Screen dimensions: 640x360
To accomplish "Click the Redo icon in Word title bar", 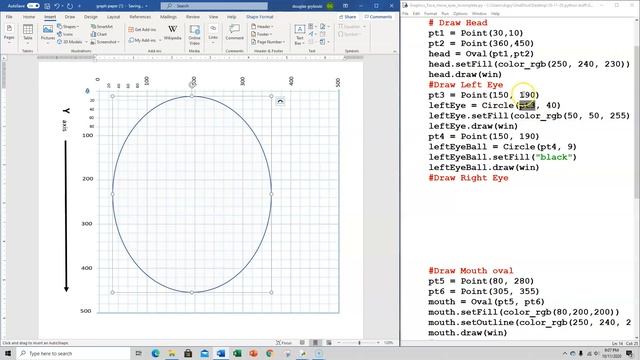I will point(70,6).
